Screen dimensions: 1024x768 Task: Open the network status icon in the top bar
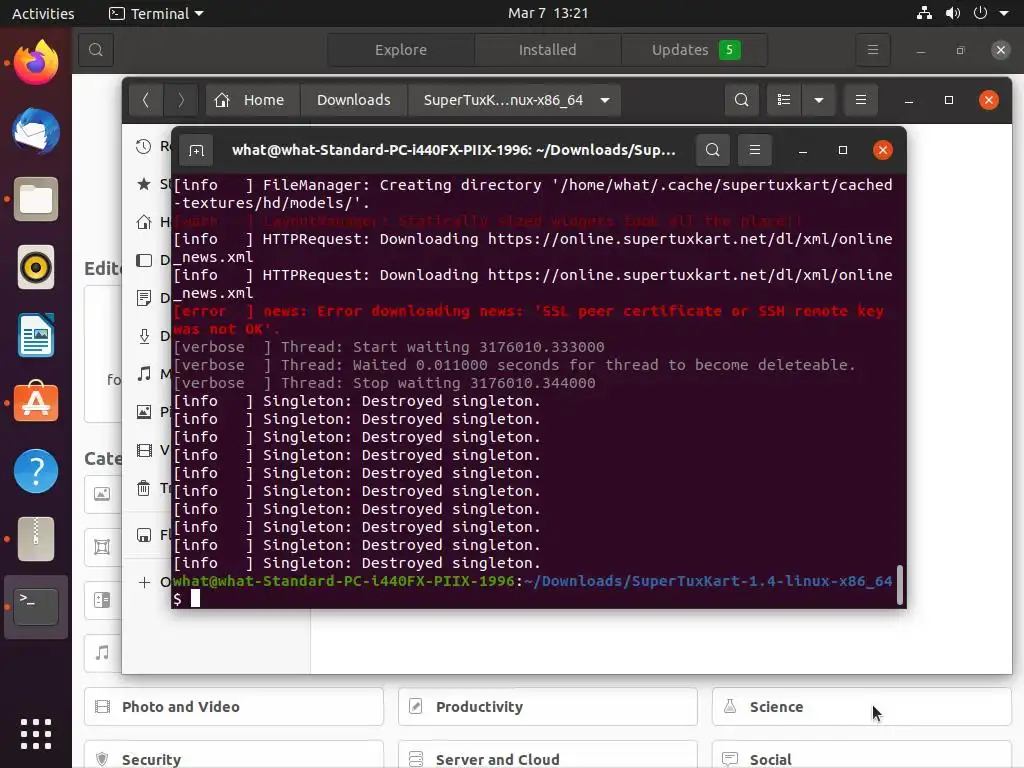click(x=924, y=13)
